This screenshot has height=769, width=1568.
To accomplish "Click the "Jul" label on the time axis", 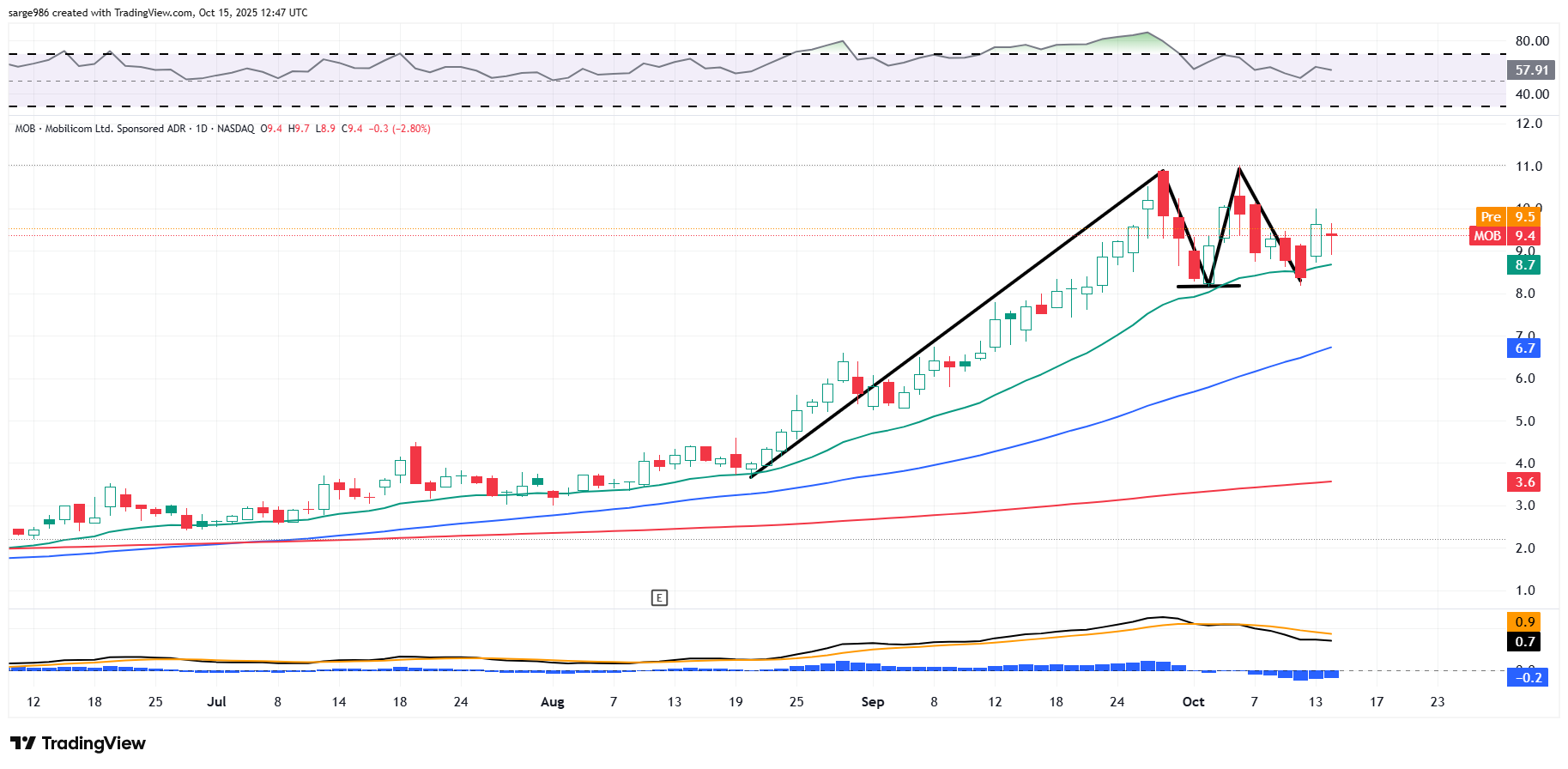I will coord(216,702).
